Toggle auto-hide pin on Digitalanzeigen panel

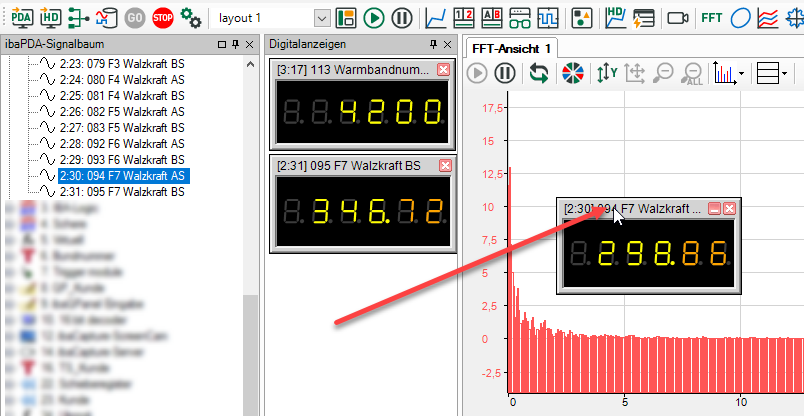pos(433,45)
